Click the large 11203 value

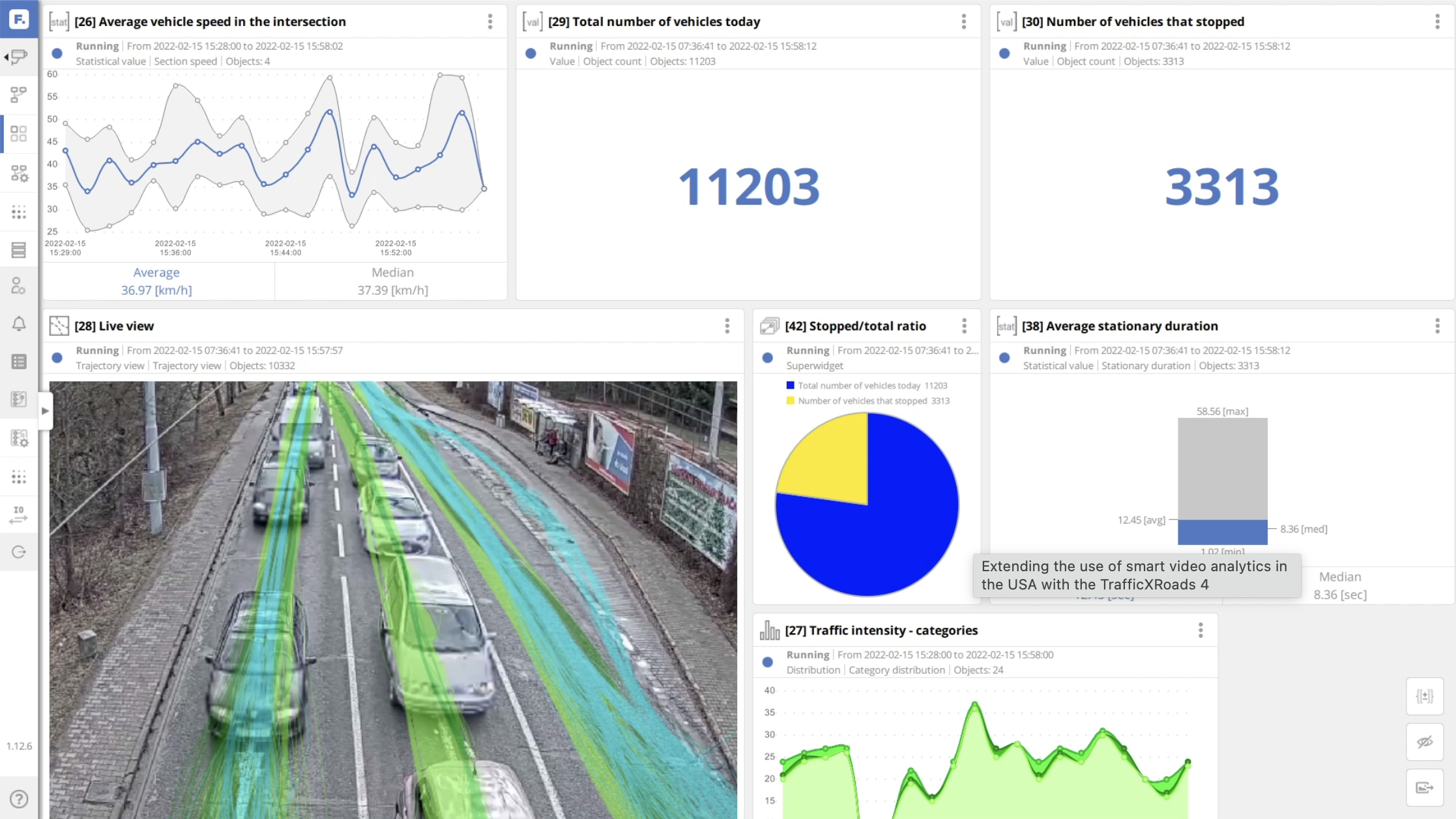point(749,186)
